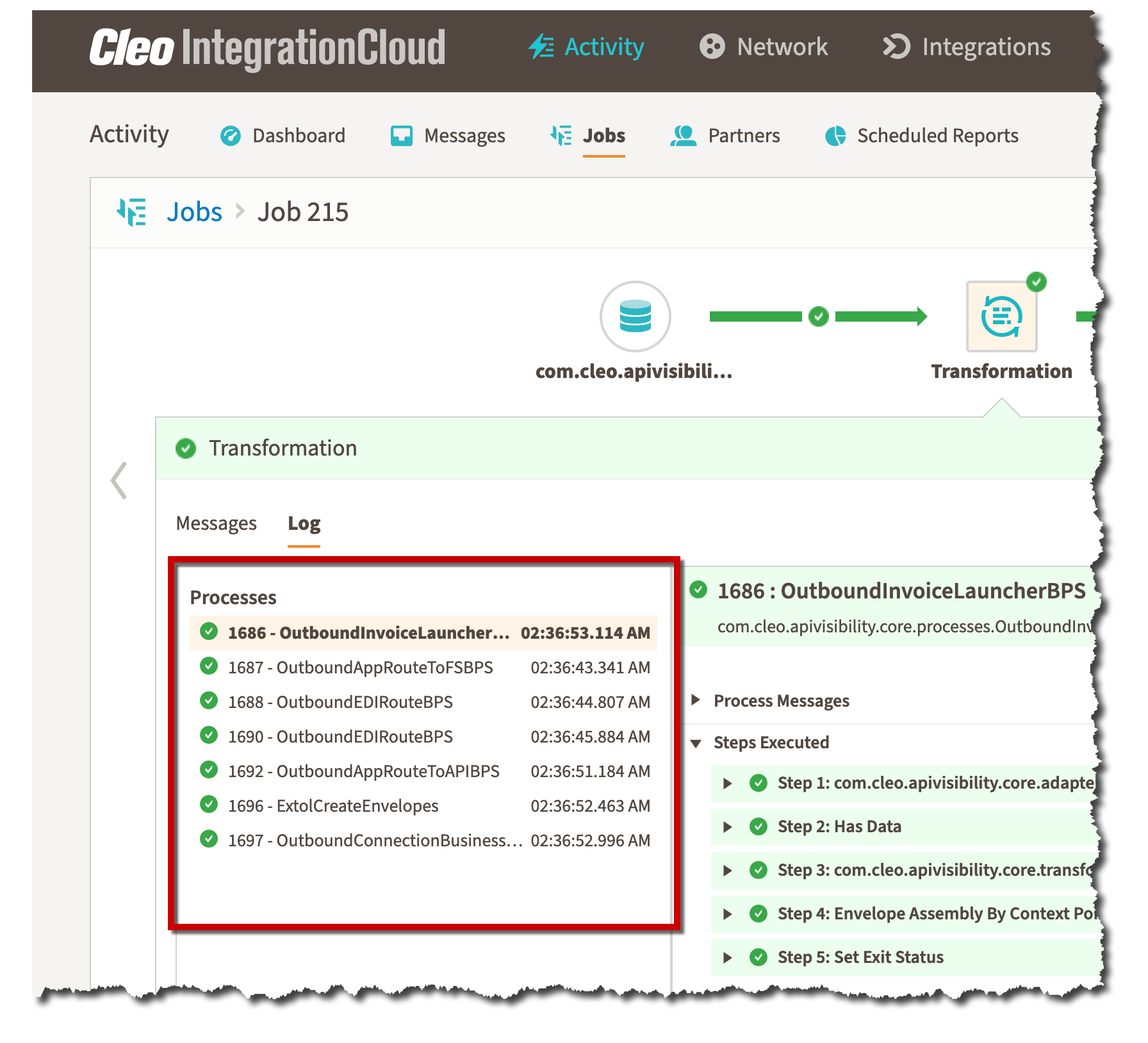Click the Job 215 breadcrumb text

click(x=303, y=212)
